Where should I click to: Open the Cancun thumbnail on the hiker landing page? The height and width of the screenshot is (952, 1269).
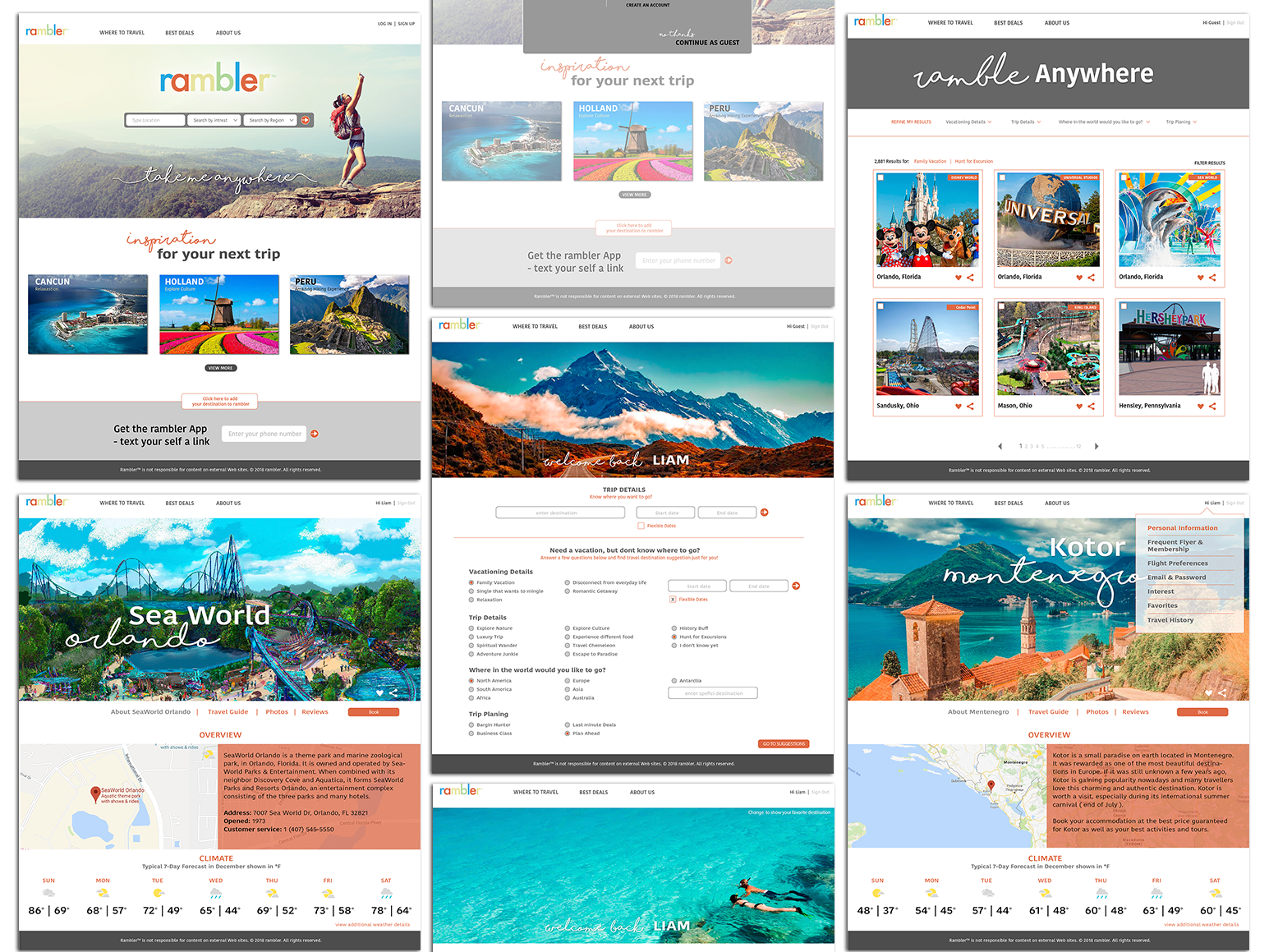(88, 315)
